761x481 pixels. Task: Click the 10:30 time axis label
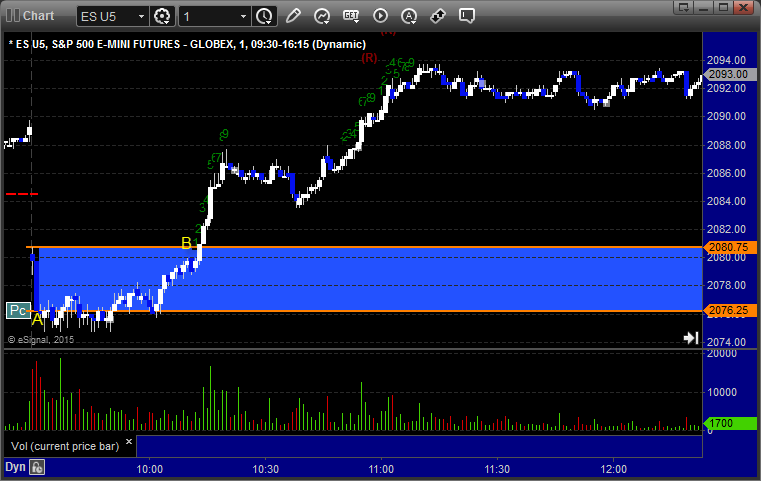(265, 469)
